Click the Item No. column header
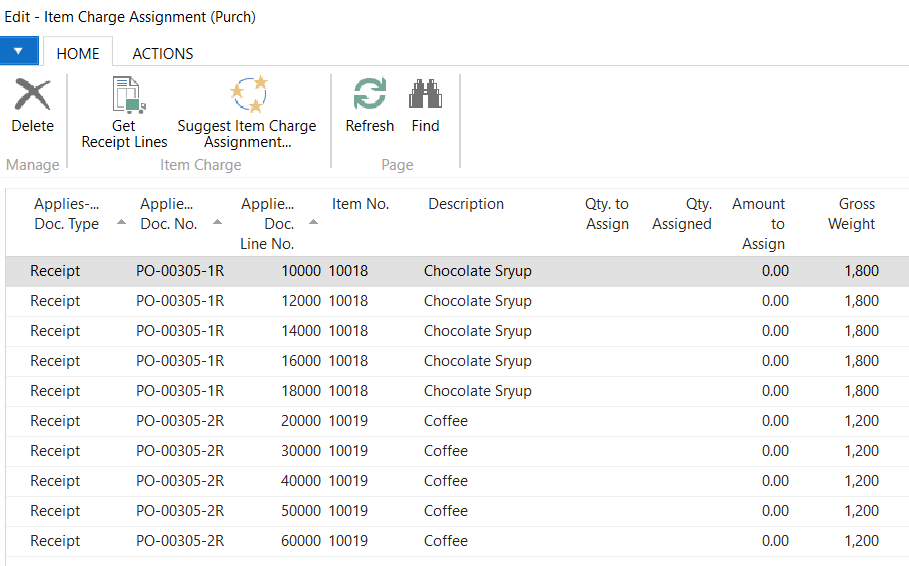Image resolution: width=909 pixels, height=566 pixels. [360, 204]
